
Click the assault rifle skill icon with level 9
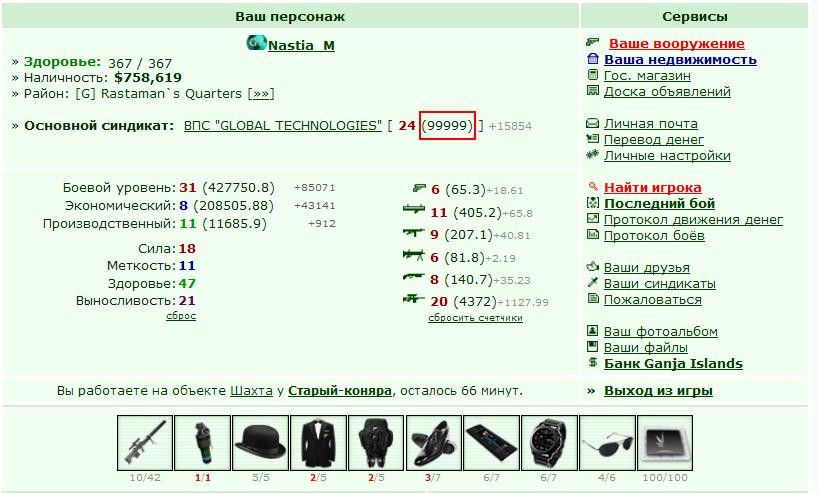[414, 232]
